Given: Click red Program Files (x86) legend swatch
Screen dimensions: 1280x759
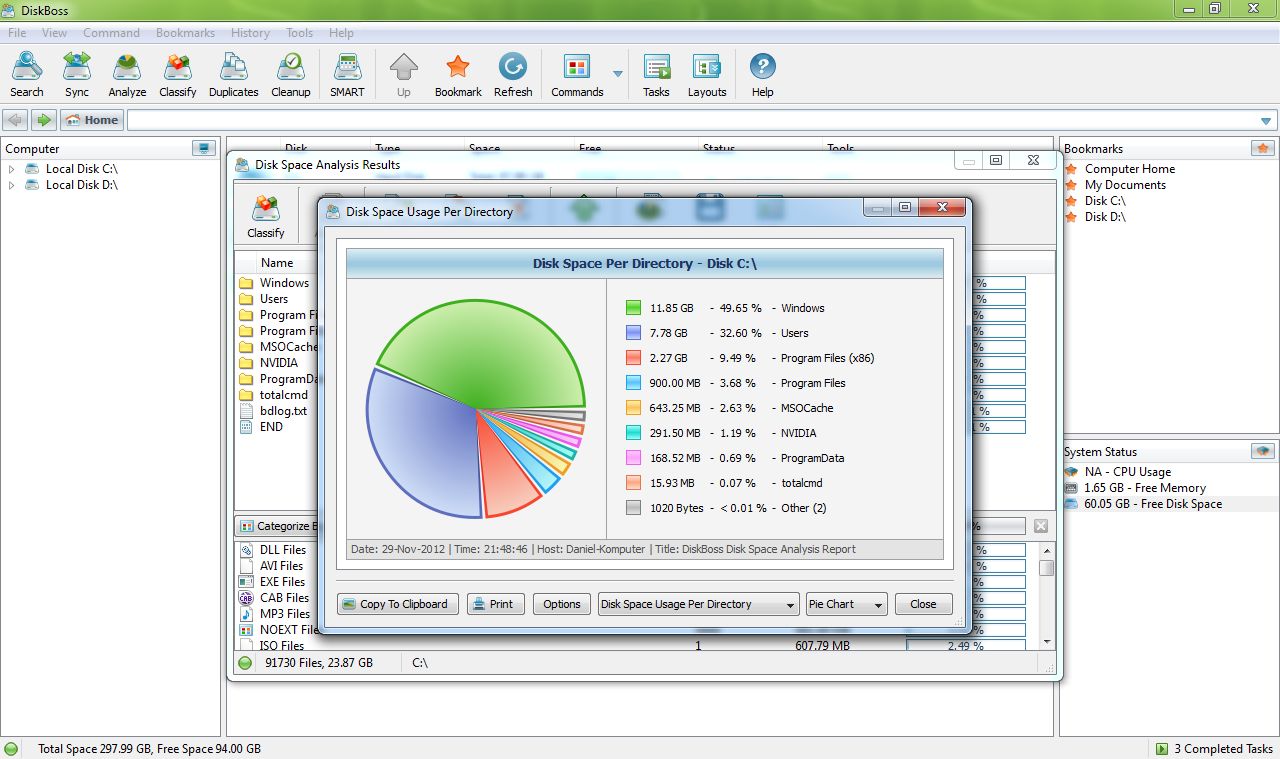Looking at the screenshot, I should point(633,358).
